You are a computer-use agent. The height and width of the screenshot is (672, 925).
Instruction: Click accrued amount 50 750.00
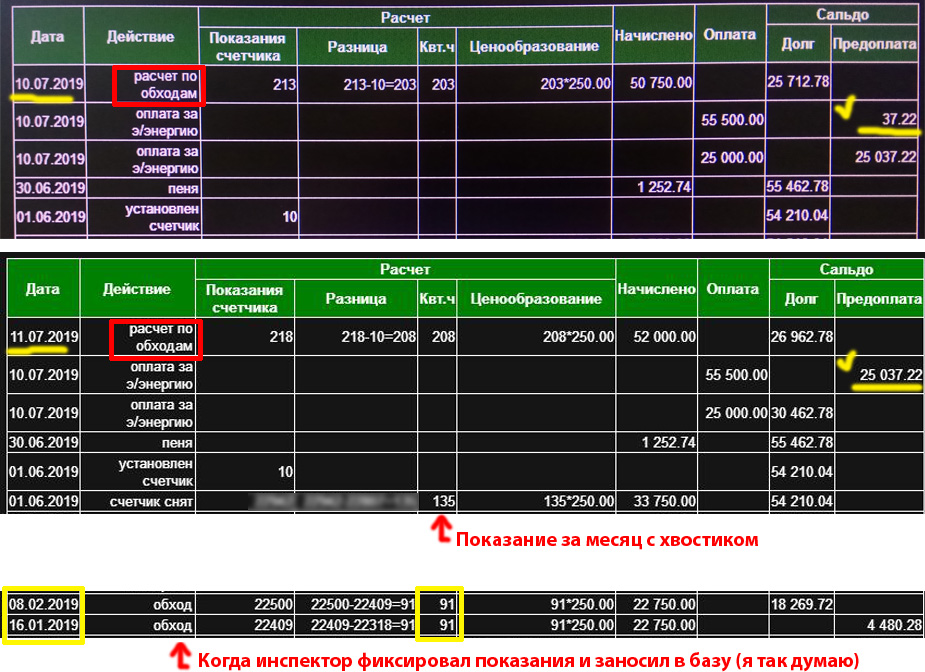click(660, 84)
